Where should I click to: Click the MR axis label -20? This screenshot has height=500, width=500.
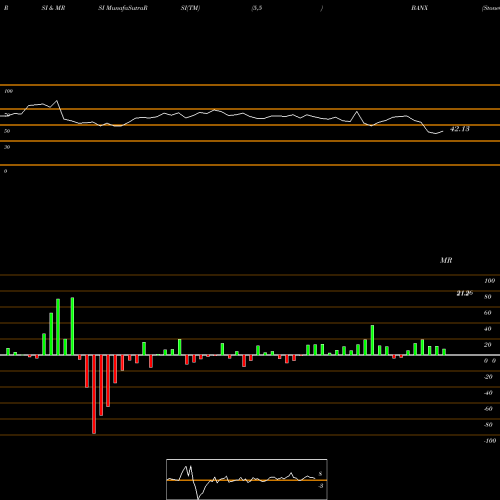pyautogui.click(x=488, y=377)
